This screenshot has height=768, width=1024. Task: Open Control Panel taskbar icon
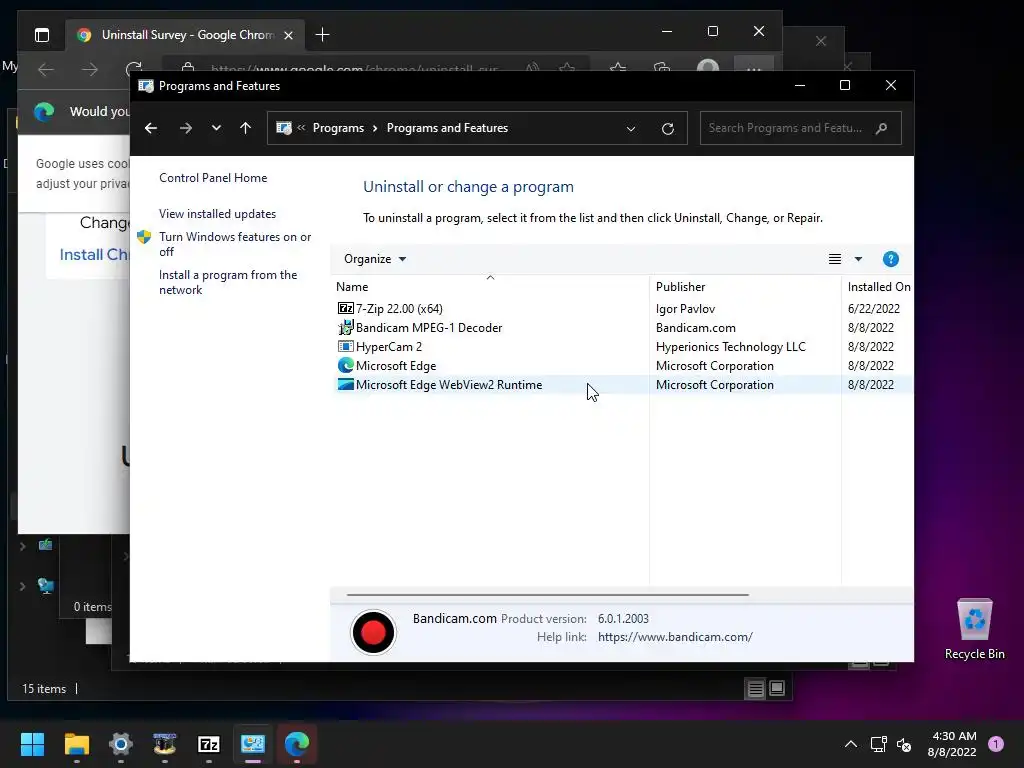(x=253, y=744)
